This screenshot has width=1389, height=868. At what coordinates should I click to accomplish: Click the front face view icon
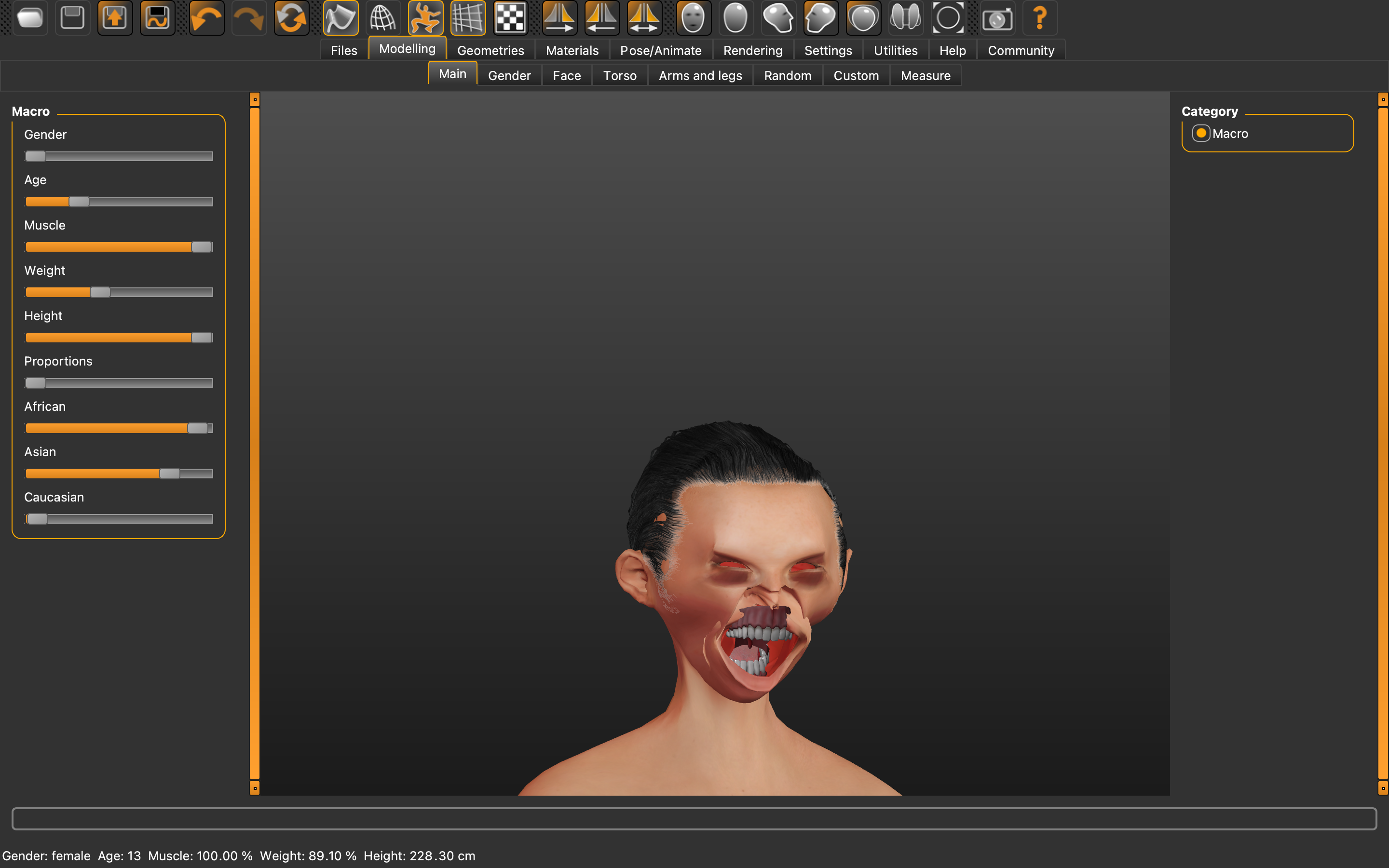(694, 18)
